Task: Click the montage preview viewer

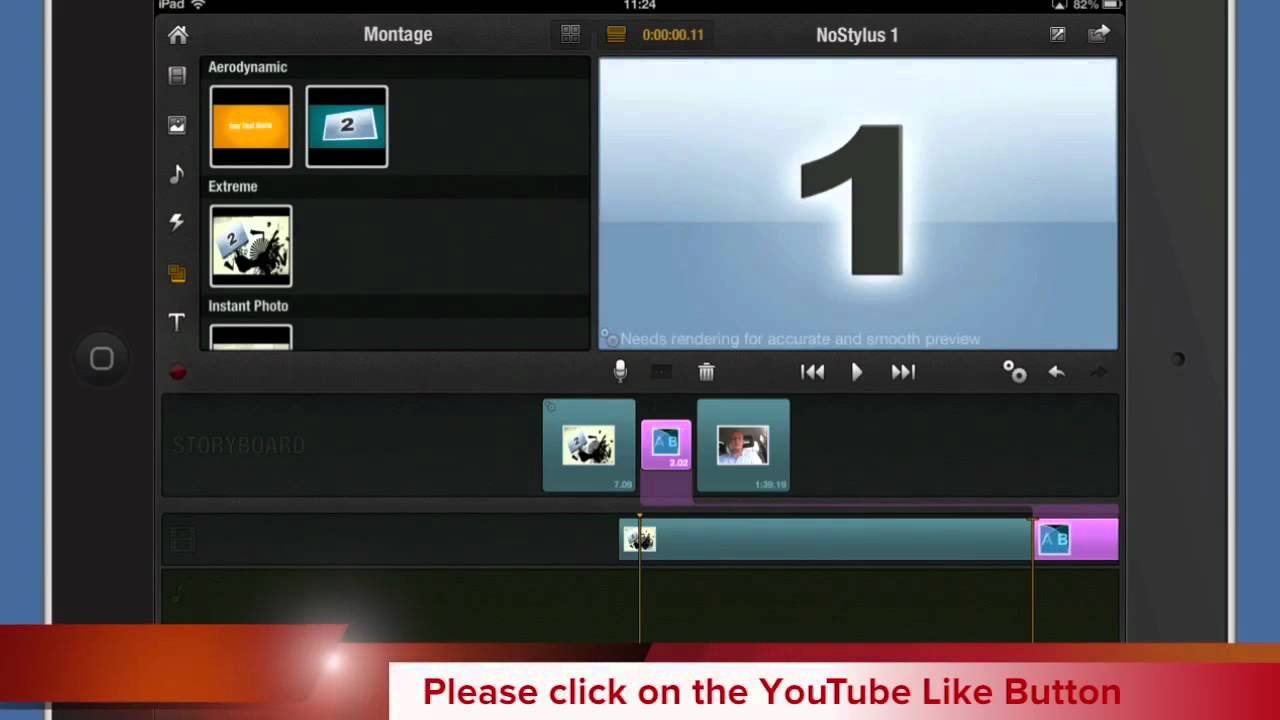Action: click(x=858, y=204)
